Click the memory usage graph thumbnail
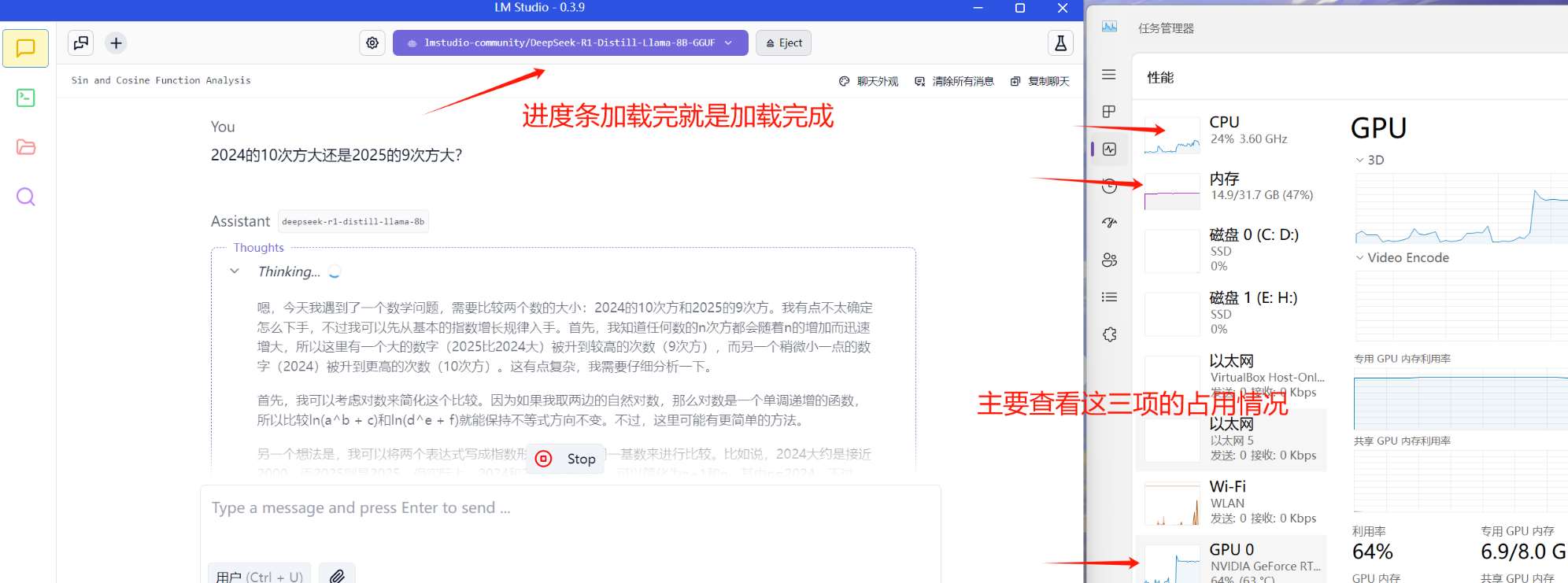 click(1172, 191)
